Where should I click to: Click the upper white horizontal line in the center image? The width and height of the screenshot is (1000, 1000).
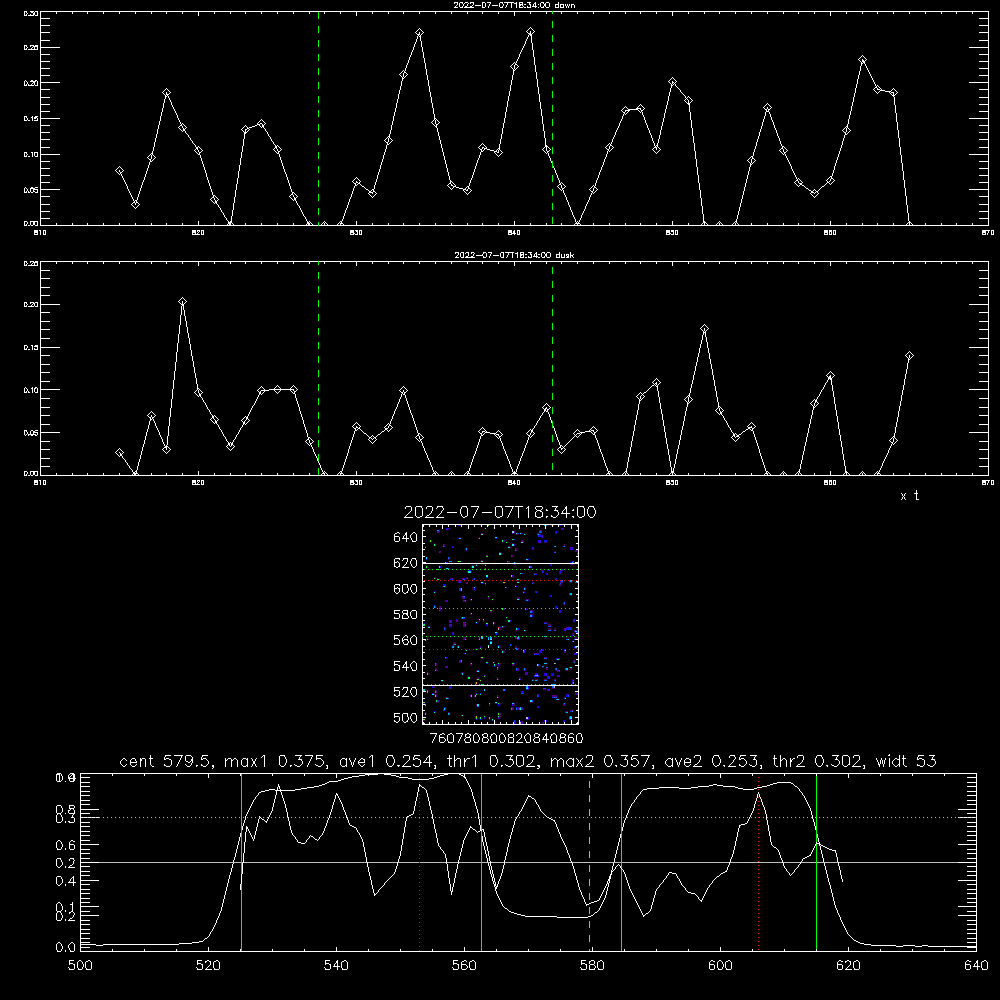500,563
